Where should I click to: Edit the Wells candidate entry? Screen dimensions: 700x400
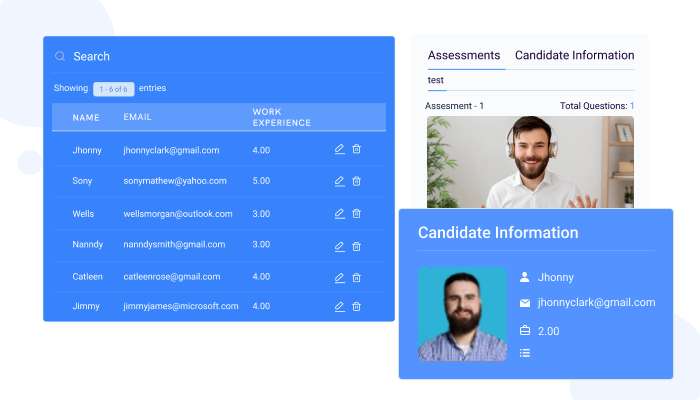point(340,214)
